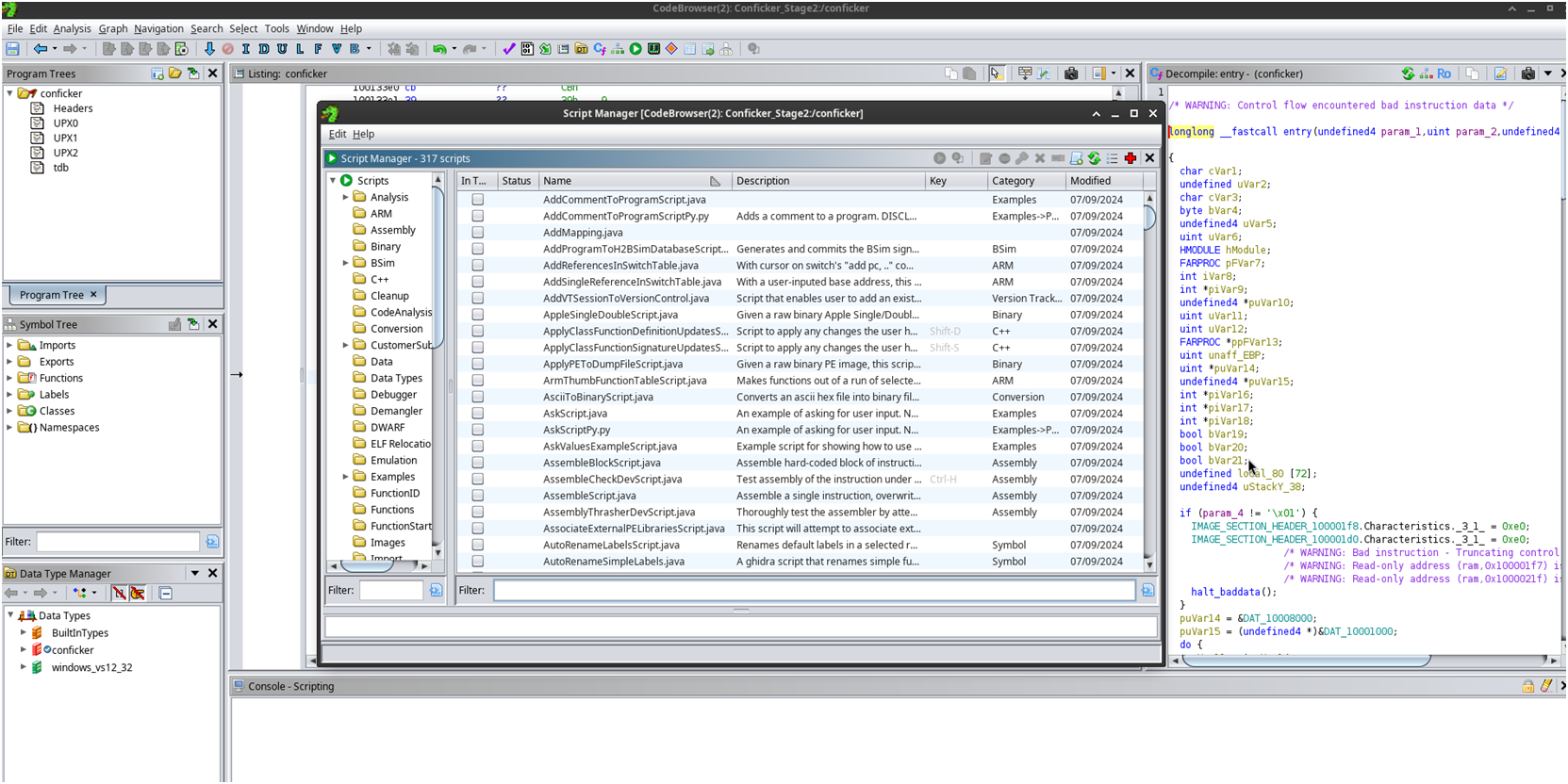Toggle checkbox for AppleSingleDoubleScript.java
The height and width of the screenshot is (784, 1568).
coord(478,315)
